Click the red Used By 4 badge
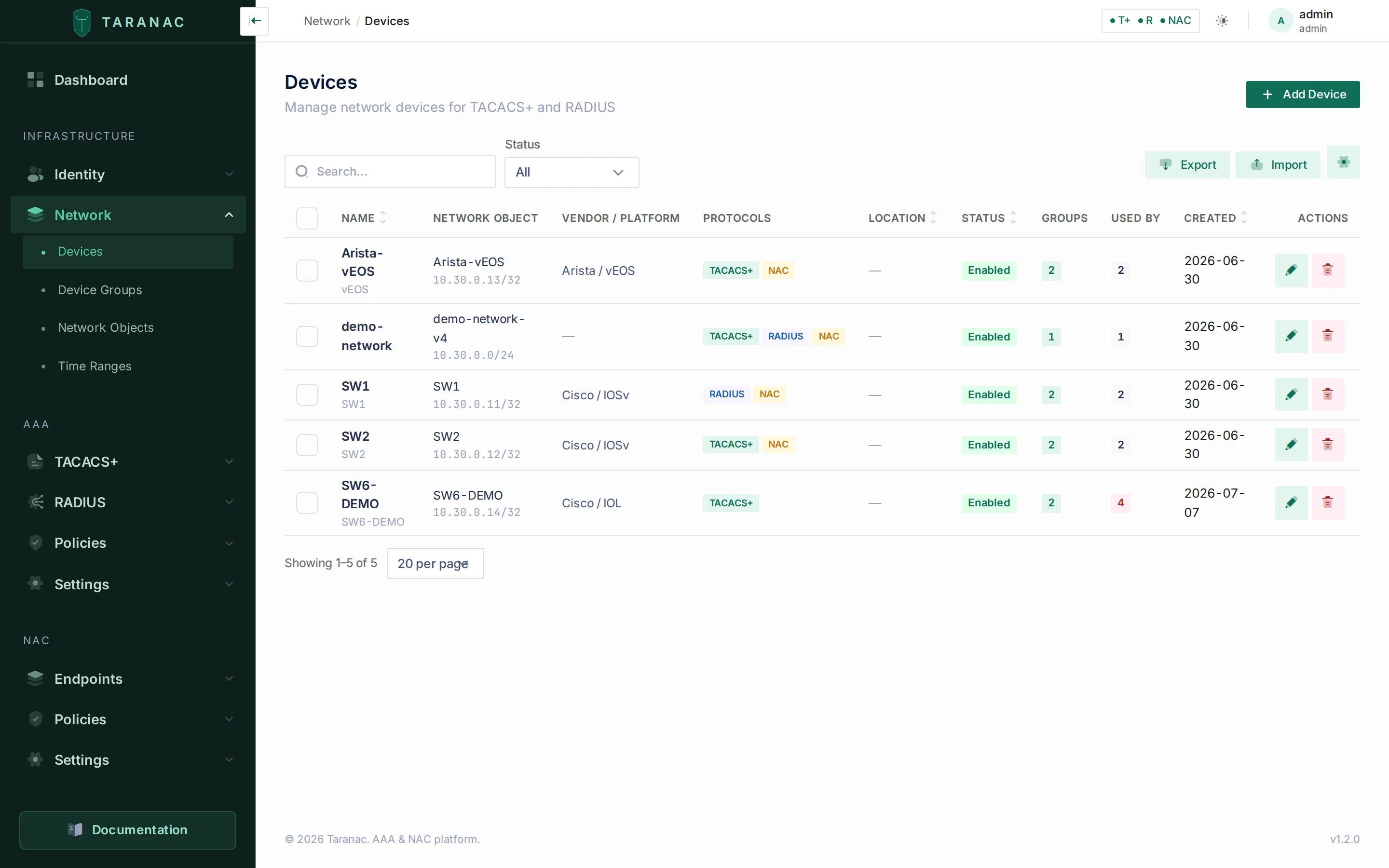 coord(1120,503)
